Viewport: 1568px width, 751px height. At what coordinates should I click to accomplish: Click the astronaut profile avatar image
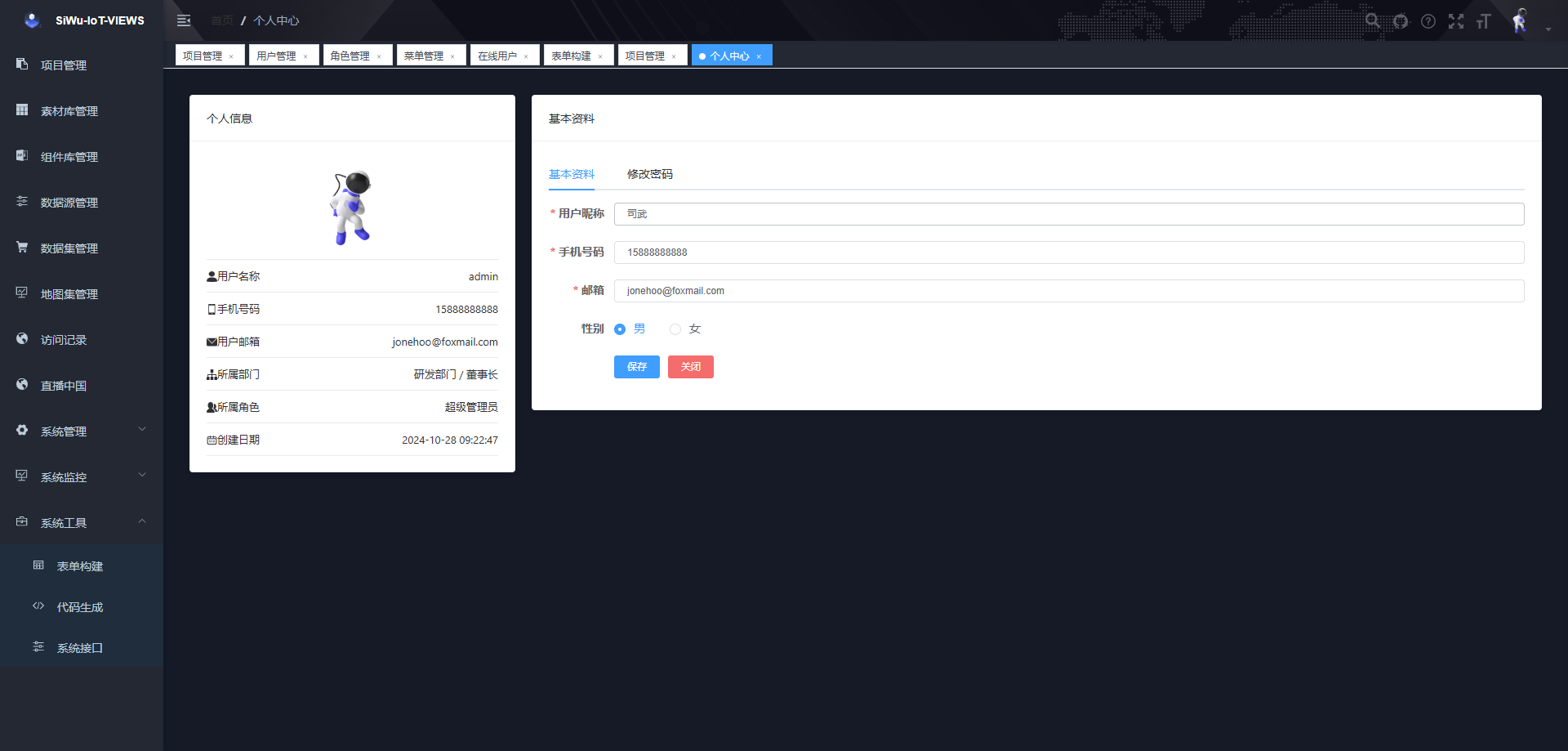[351, 208]
